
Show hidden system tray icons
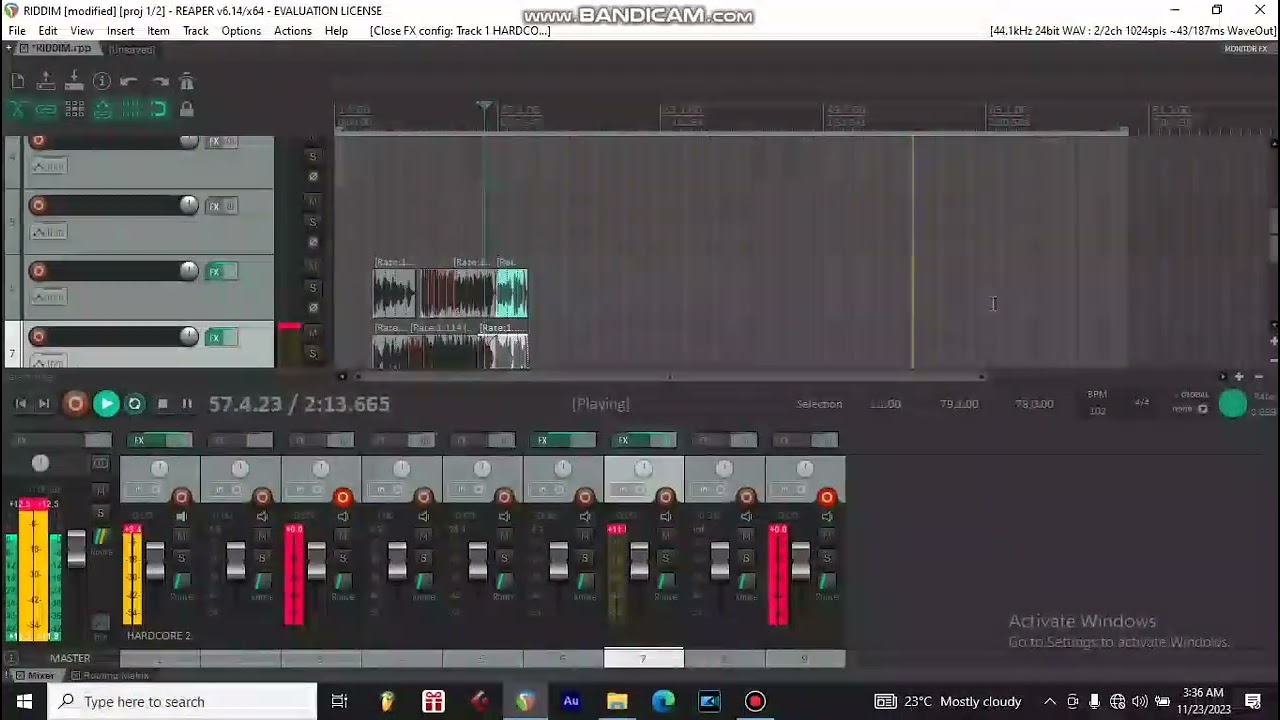point(1050,701)
